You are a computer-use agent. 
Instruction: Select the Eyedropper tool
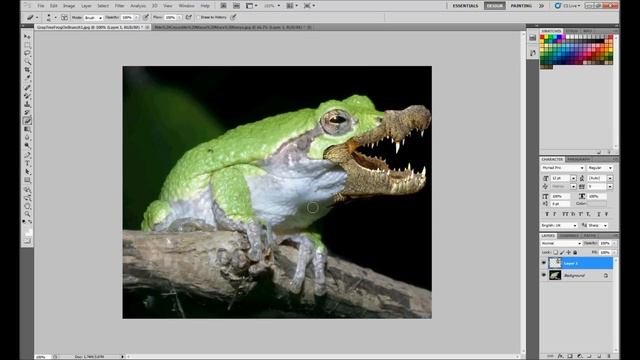tap(27, 78)
